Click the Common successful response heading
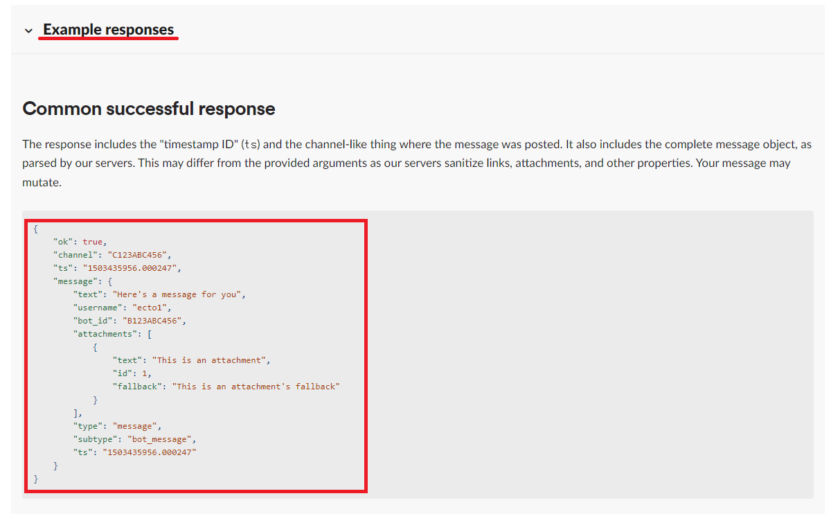Viewport: 840px width, 514px height. coord(148,108)
